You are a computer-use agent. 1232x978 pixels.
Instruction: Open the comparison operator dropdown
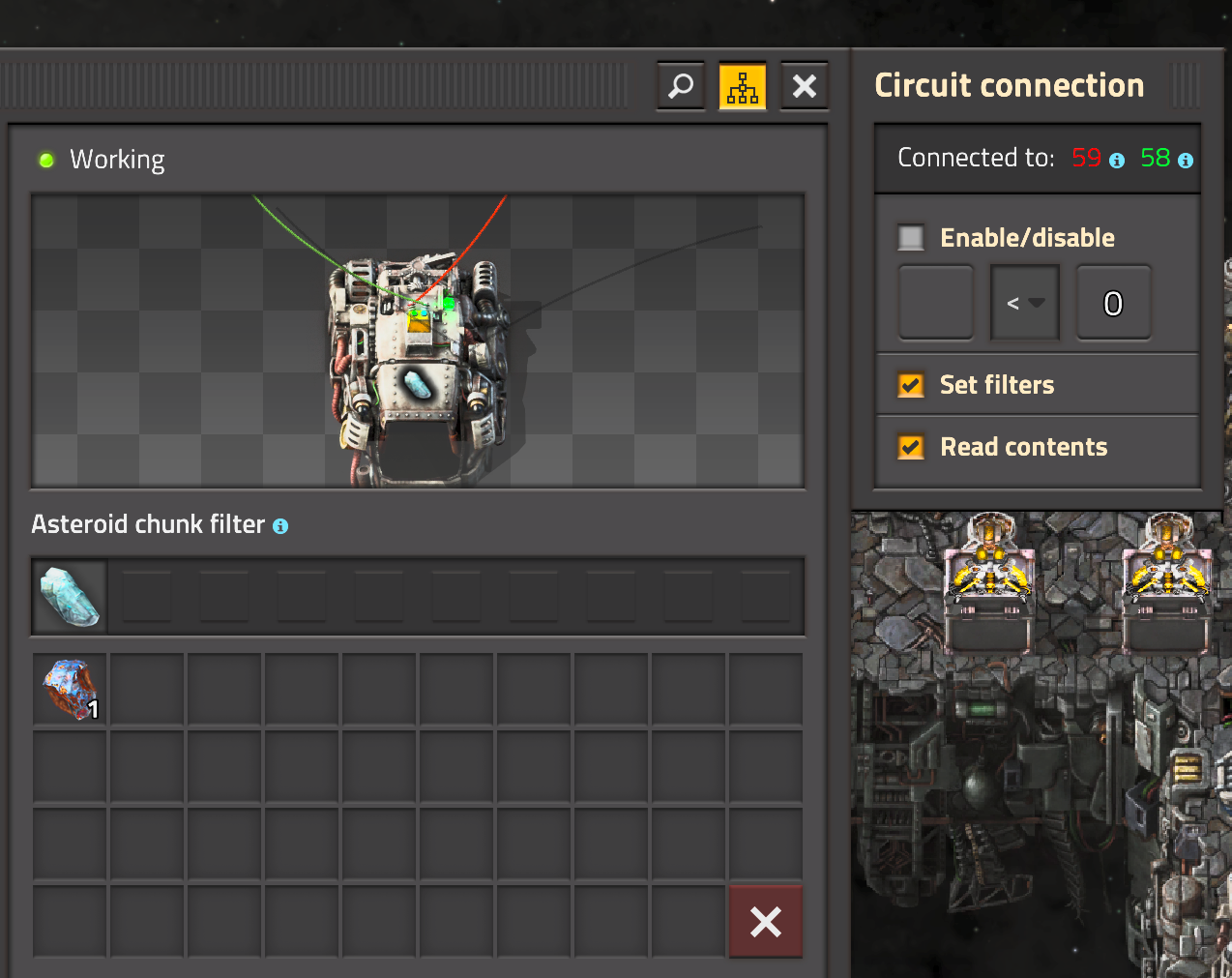coord(1025,304)
